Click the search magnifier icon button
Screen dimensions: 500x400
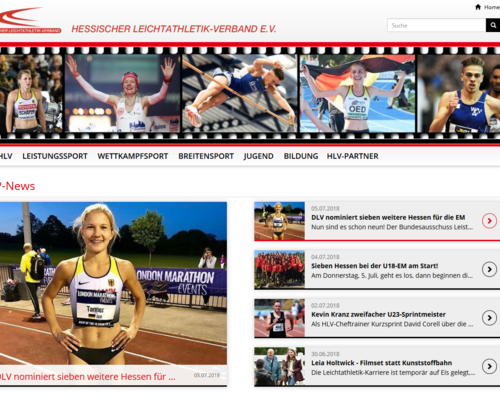coord(493,25)
